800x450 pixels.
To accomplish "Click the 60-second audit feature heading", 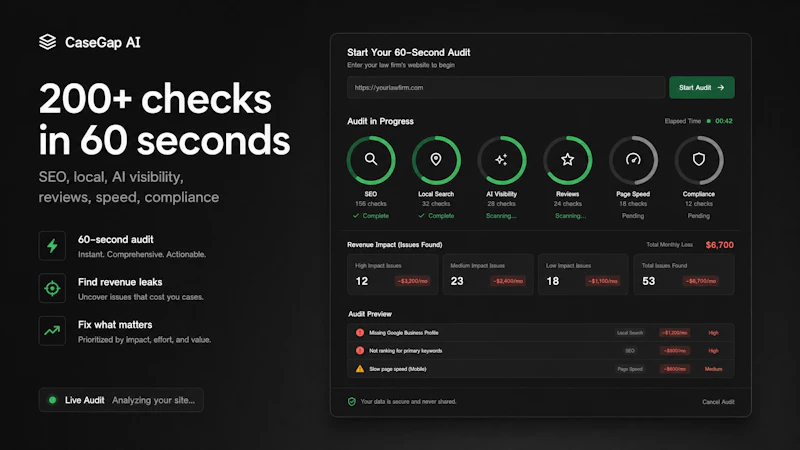I will (115, 239).
